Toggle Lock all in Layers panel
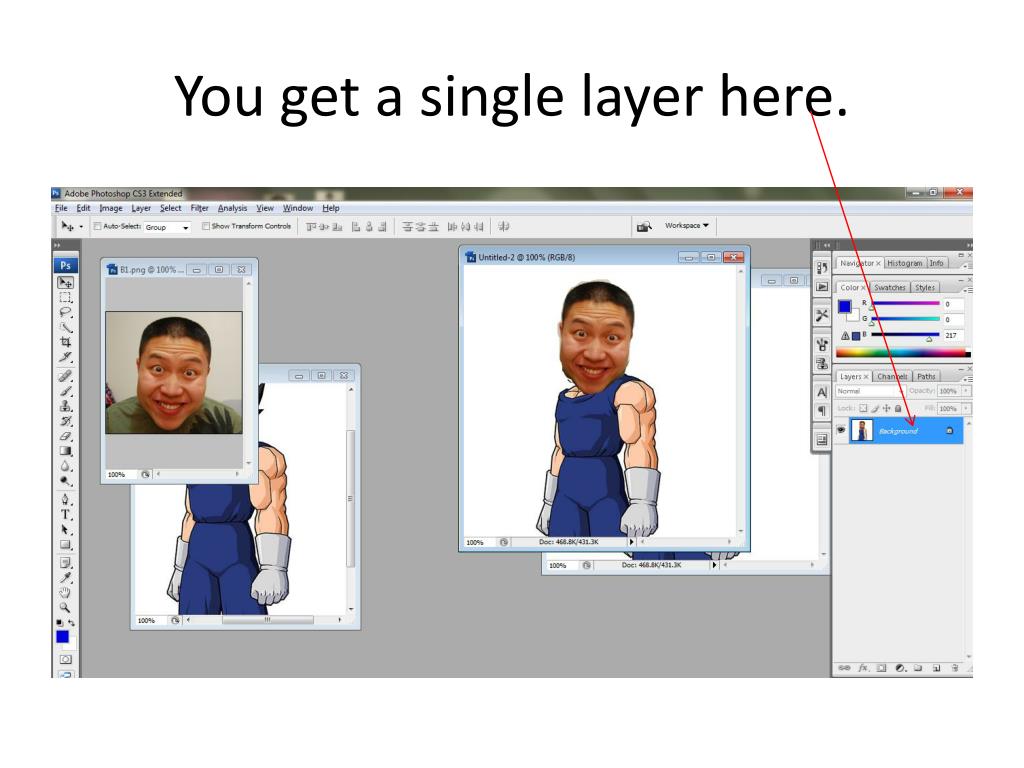The width and height of the screenshot is (1024, 768). [x=898, y=409]
